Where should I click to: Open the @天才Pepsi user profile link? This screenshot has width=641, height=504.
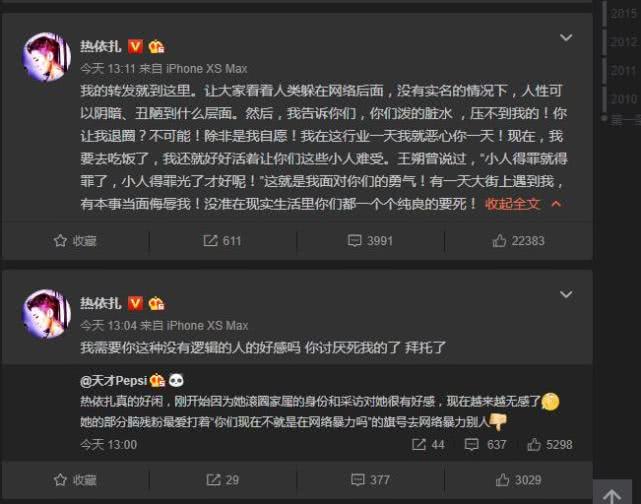(x=114, y=381)
